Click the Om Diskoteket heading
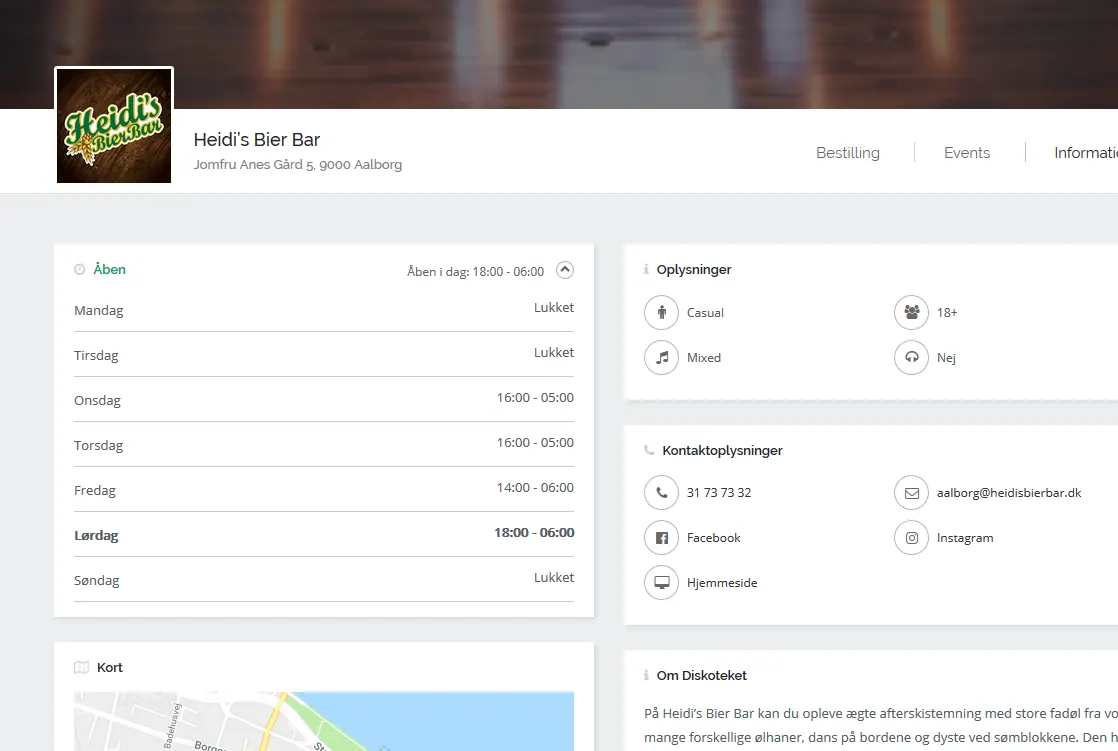Viewport: 1118px width, 751px height. (x=702, y=675)
